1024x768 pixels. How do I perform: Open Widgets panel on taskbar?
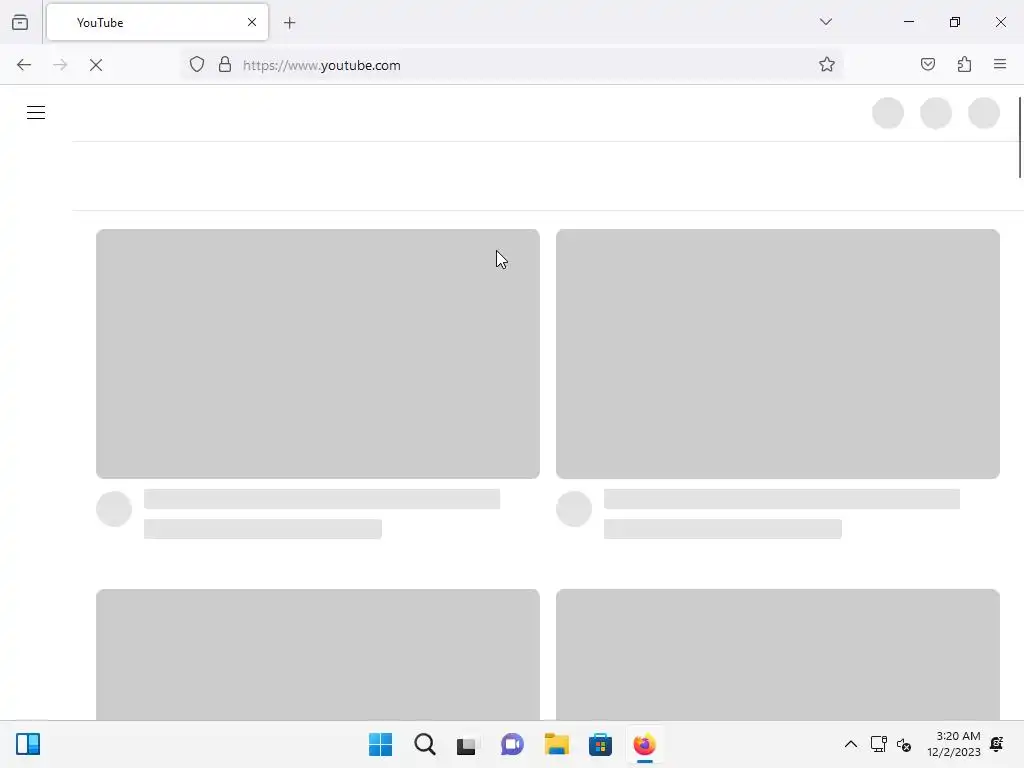click(28, 744)
